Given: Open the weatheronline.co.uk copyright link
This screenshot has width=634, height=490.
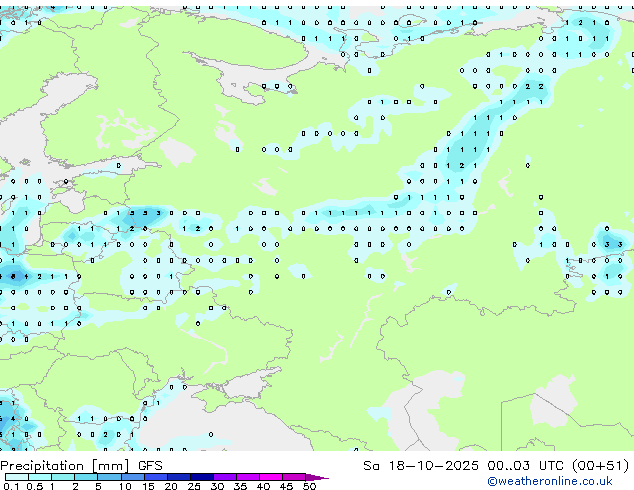Looking at the screenshot, I should [x=549, y=481].
